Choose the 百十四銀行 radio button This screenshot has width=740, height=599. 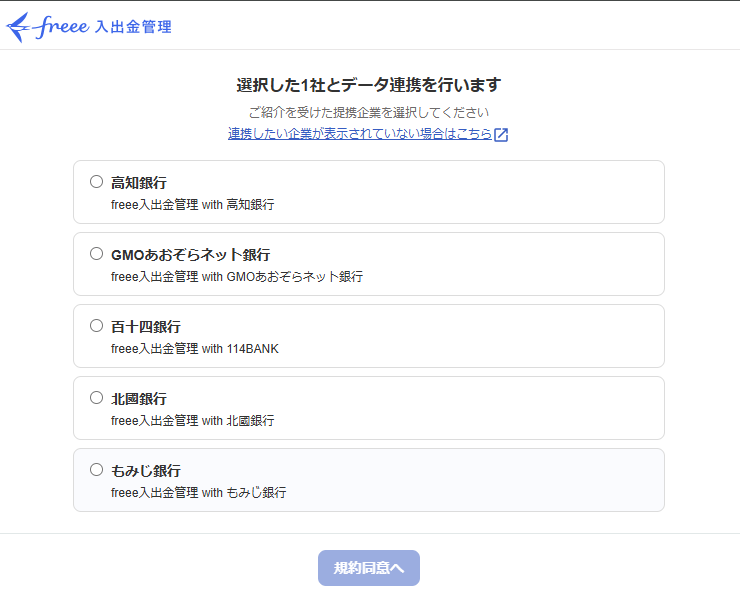96,326
